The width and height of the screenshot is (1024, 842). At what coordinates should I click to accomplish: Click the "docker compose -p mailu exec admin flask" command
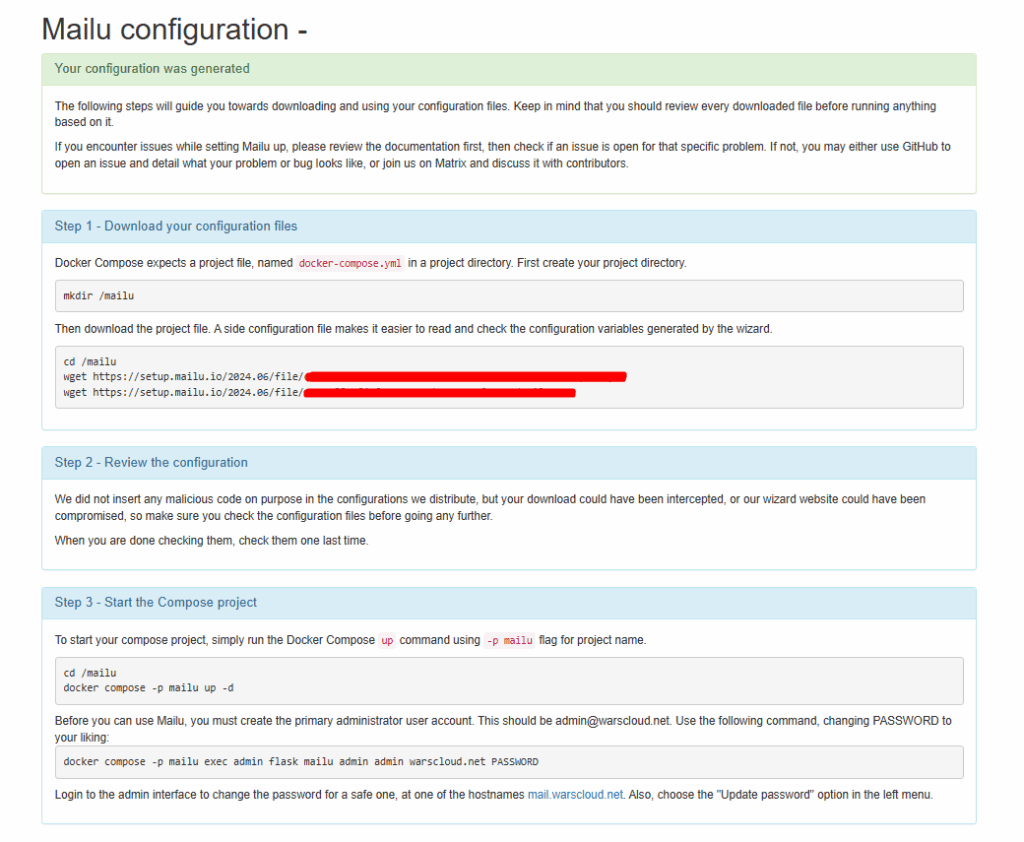coord(509,762)
